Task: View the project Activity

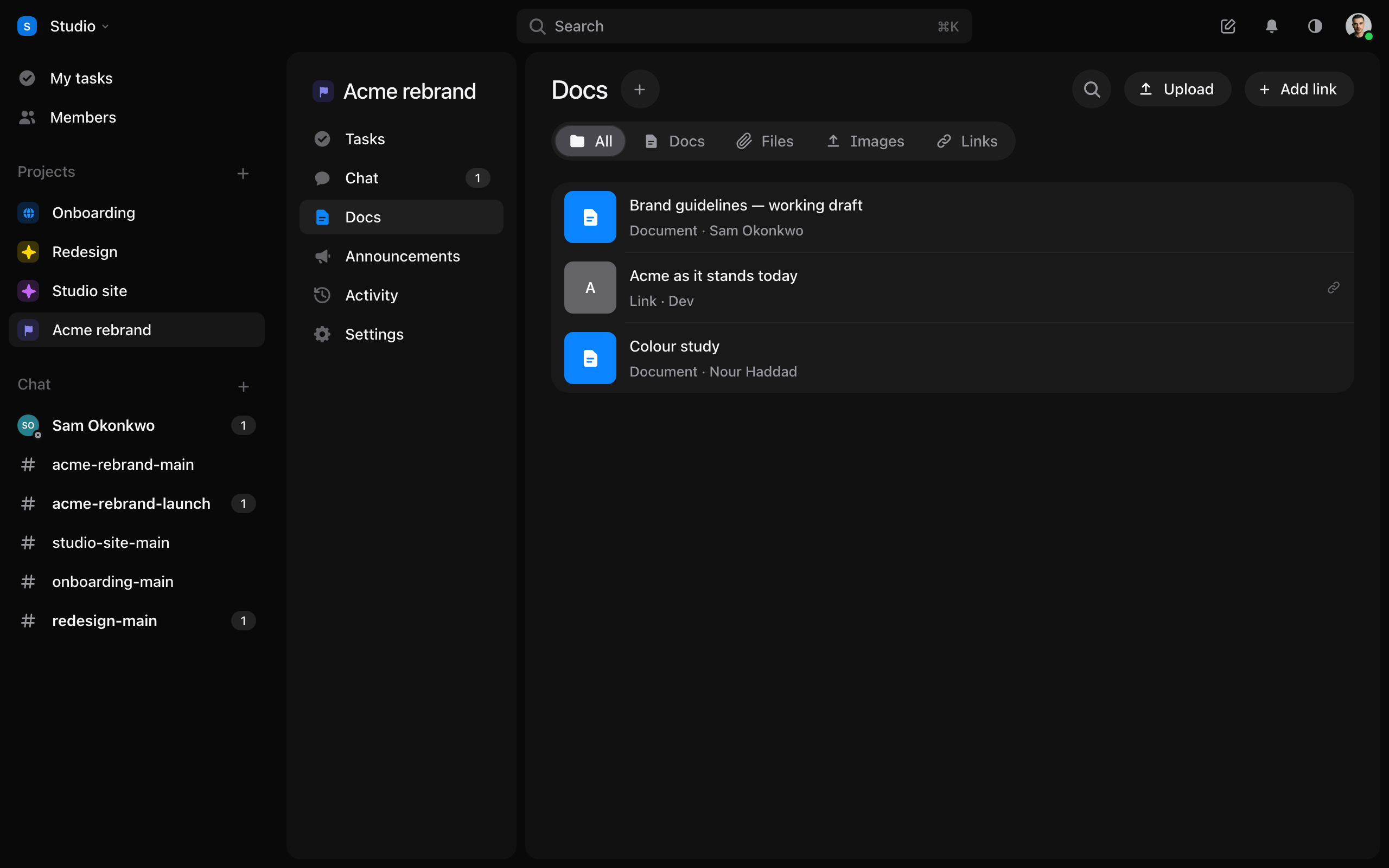Action: tap(401, 295)
